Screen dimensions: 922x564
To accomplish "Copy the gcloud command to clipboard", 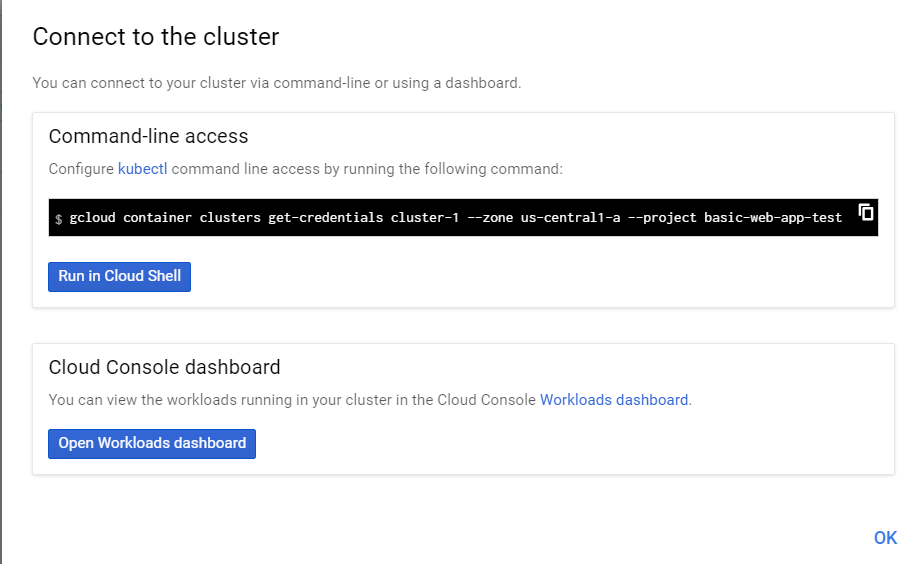I will point(866,212).
